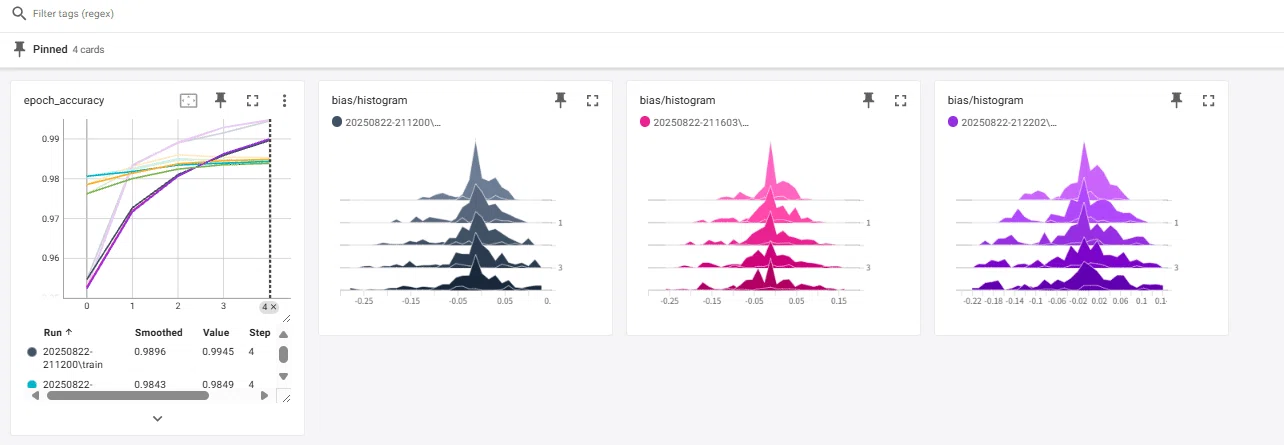
Task: Click the 20250822-211603 histogram run label
Action: (x=701, y=122)
